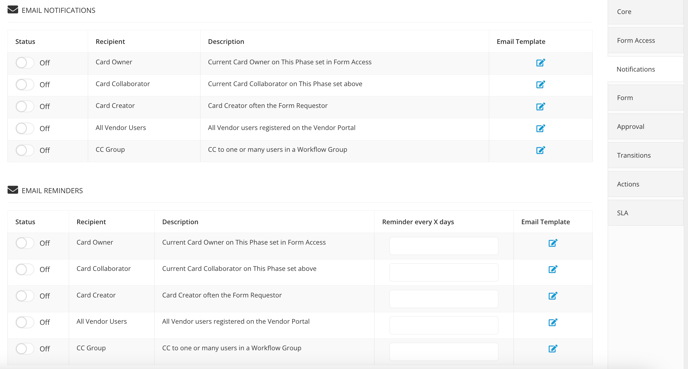Click All Vendor Users reminder days input
Image resolution: width=688 pixels, height=369 pixels.
pyautogui.click(x=444, y=325)
